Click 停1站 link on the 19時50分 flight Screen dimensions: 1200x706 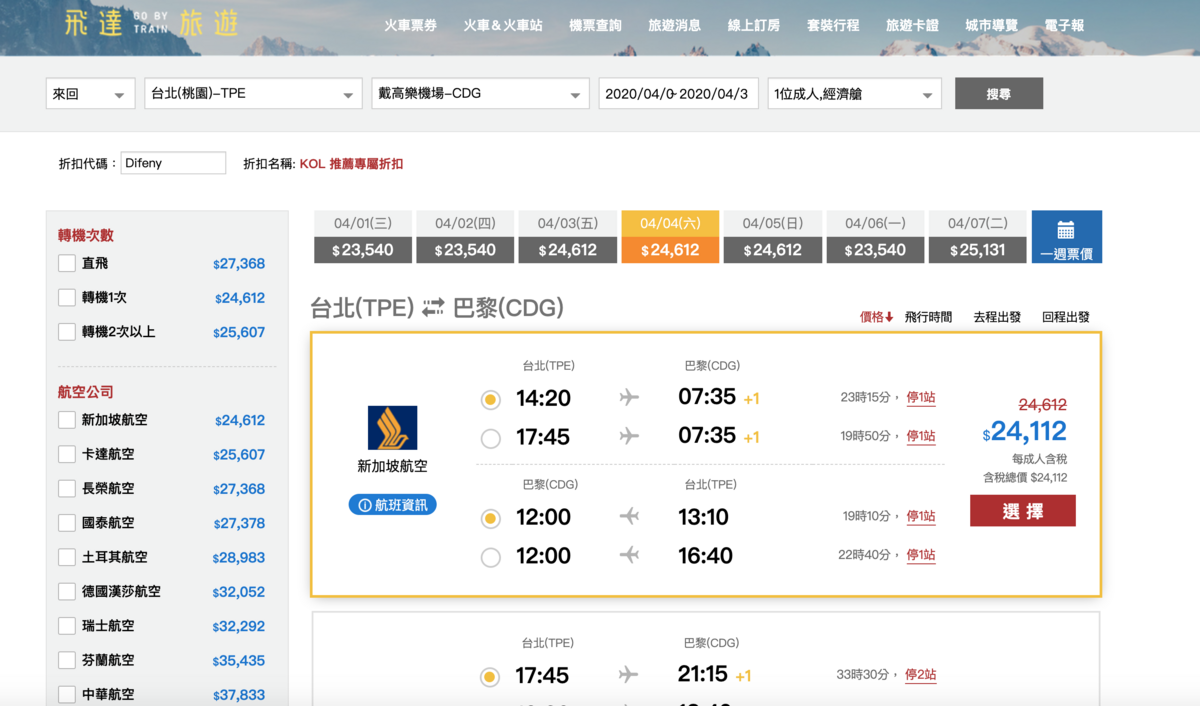click(921, 437)
